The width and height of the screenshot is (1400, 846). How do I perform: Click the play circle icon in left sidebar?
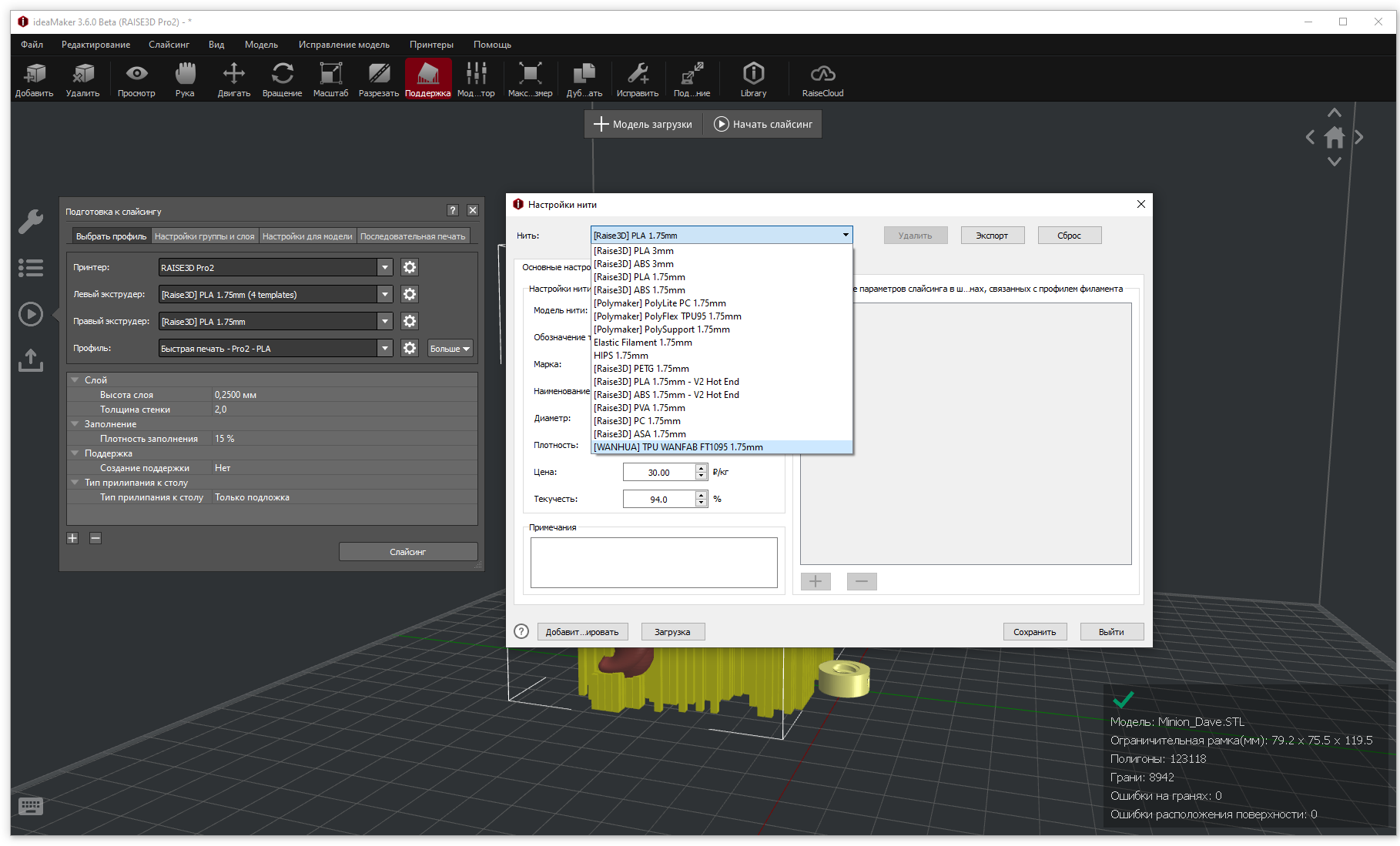(31, 314)
